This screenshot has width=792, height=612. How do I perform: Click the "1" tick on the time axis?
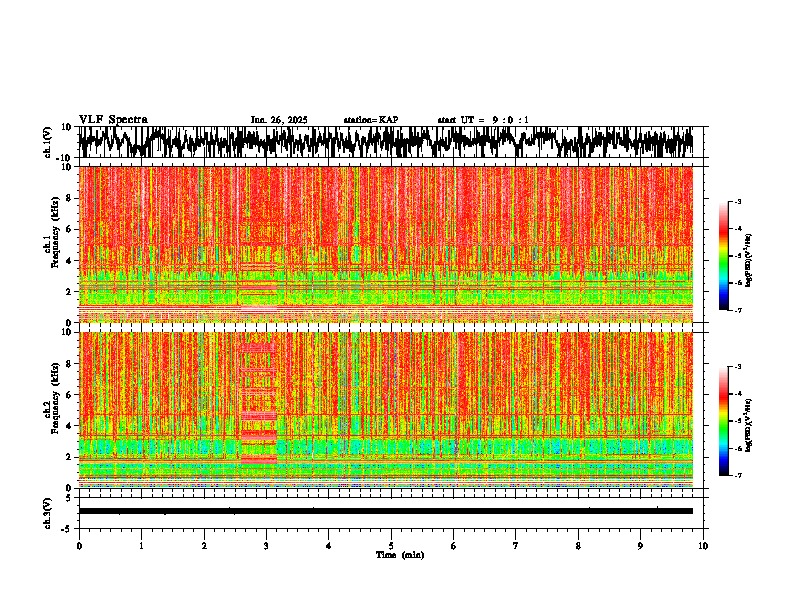(141, 546)
